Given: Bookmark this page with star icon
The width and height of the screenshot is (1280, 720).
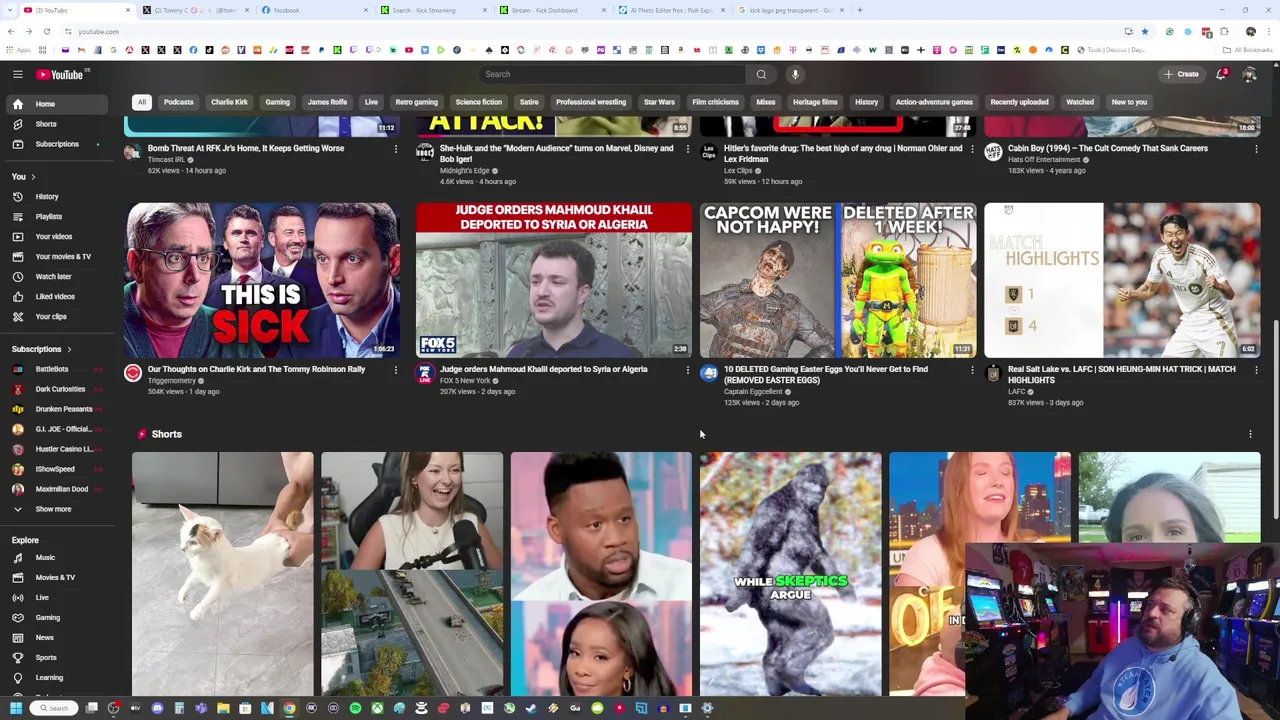Looking at the screenshot, I should coord(1145,32).
